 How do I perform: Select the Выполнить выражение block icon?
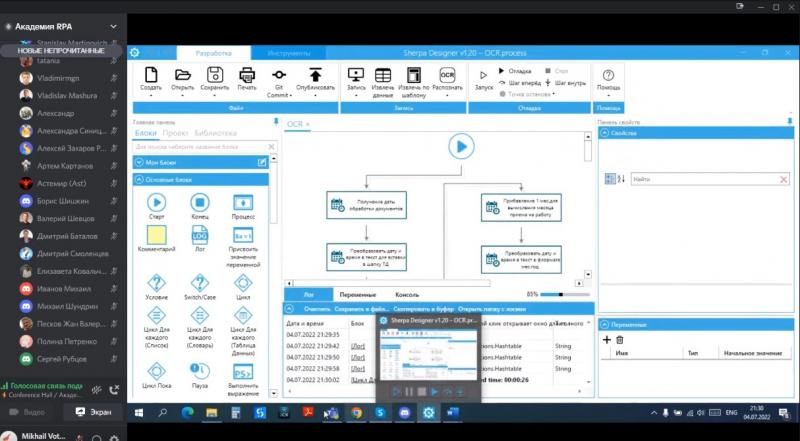click(x=243, y=372)
